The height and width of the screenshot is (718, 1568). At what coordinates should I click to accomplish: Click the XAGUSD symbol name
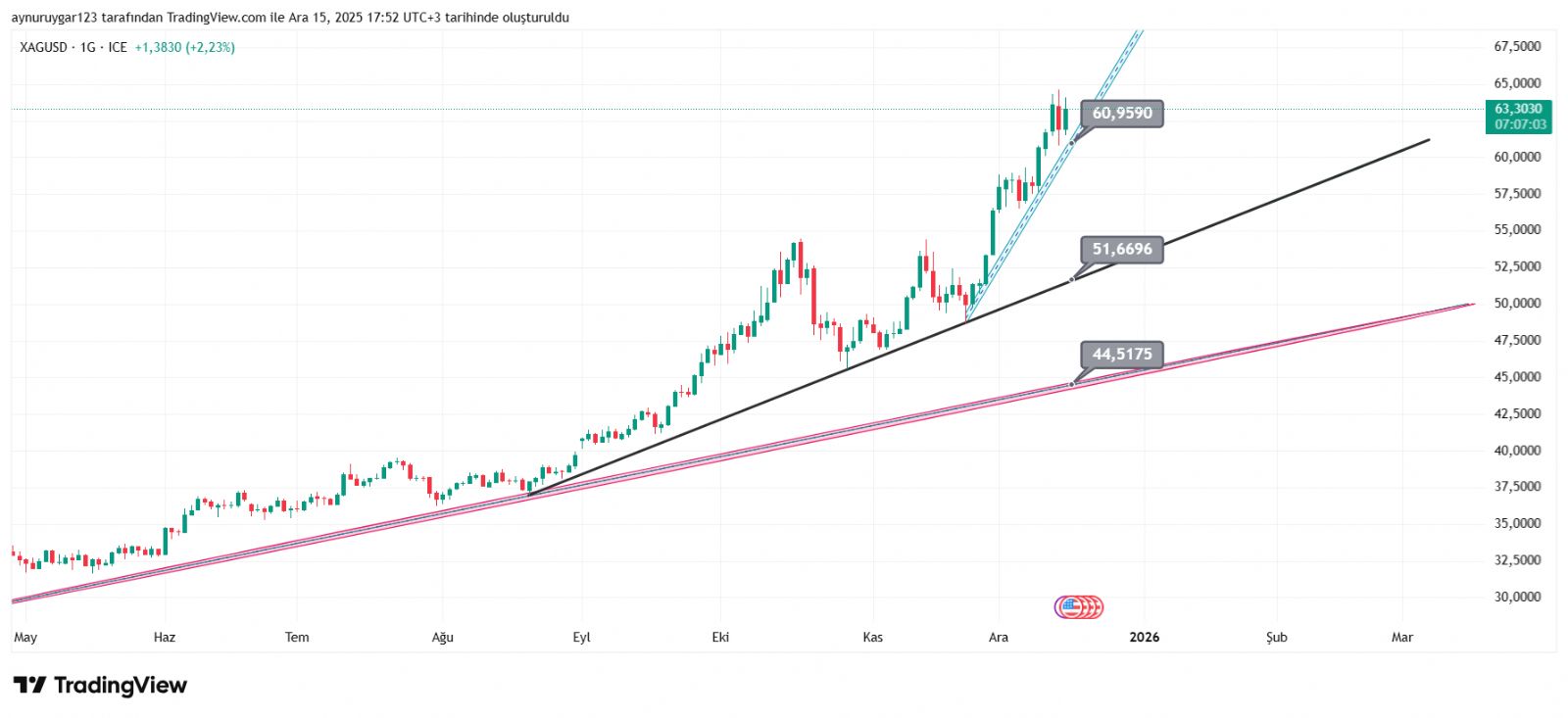click(x=43, y=47)
